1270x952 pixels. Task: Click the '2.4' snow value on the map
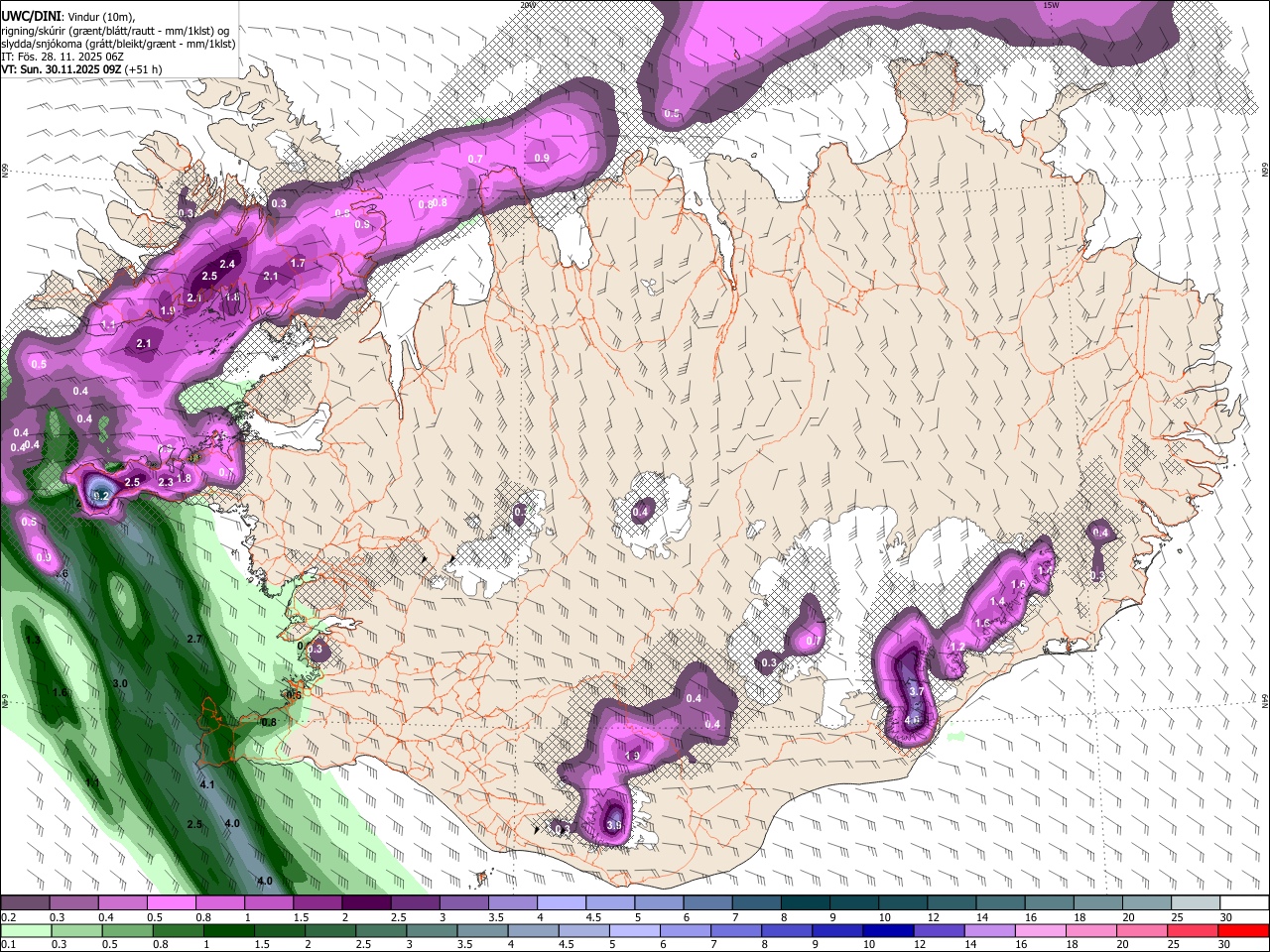(227, 264)
